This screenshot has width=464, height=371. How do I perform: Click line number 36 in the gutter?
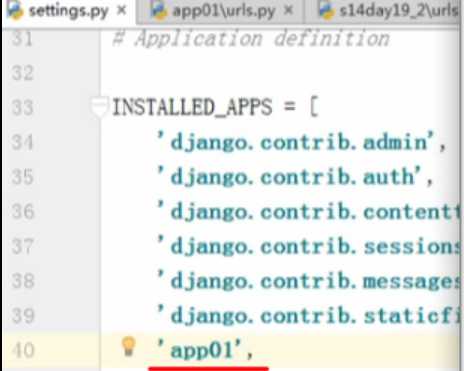[22, 212]
